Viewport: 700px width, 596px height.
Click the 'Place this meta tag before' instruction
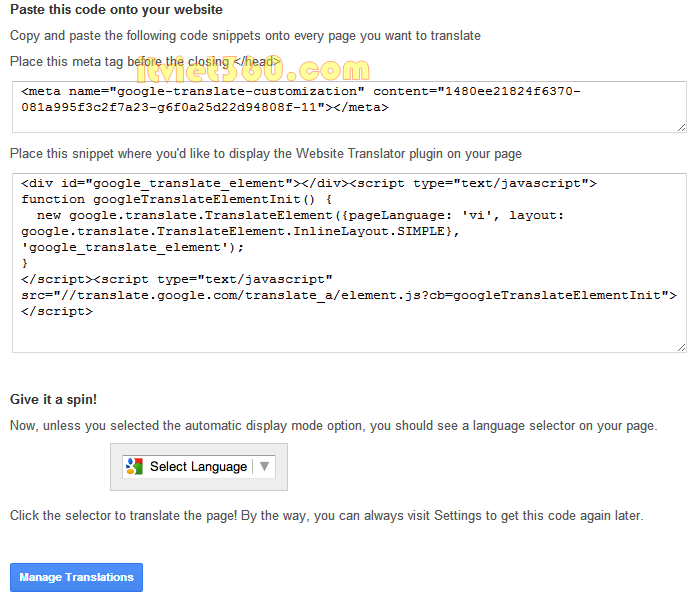[x=146, y=62]
